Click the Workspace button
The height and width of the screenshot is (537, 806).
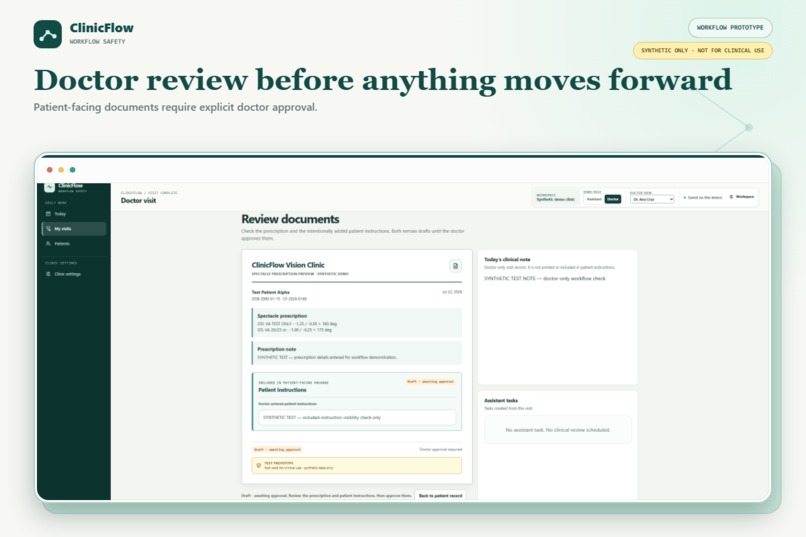pyautogui.click(x=742, y=197)
